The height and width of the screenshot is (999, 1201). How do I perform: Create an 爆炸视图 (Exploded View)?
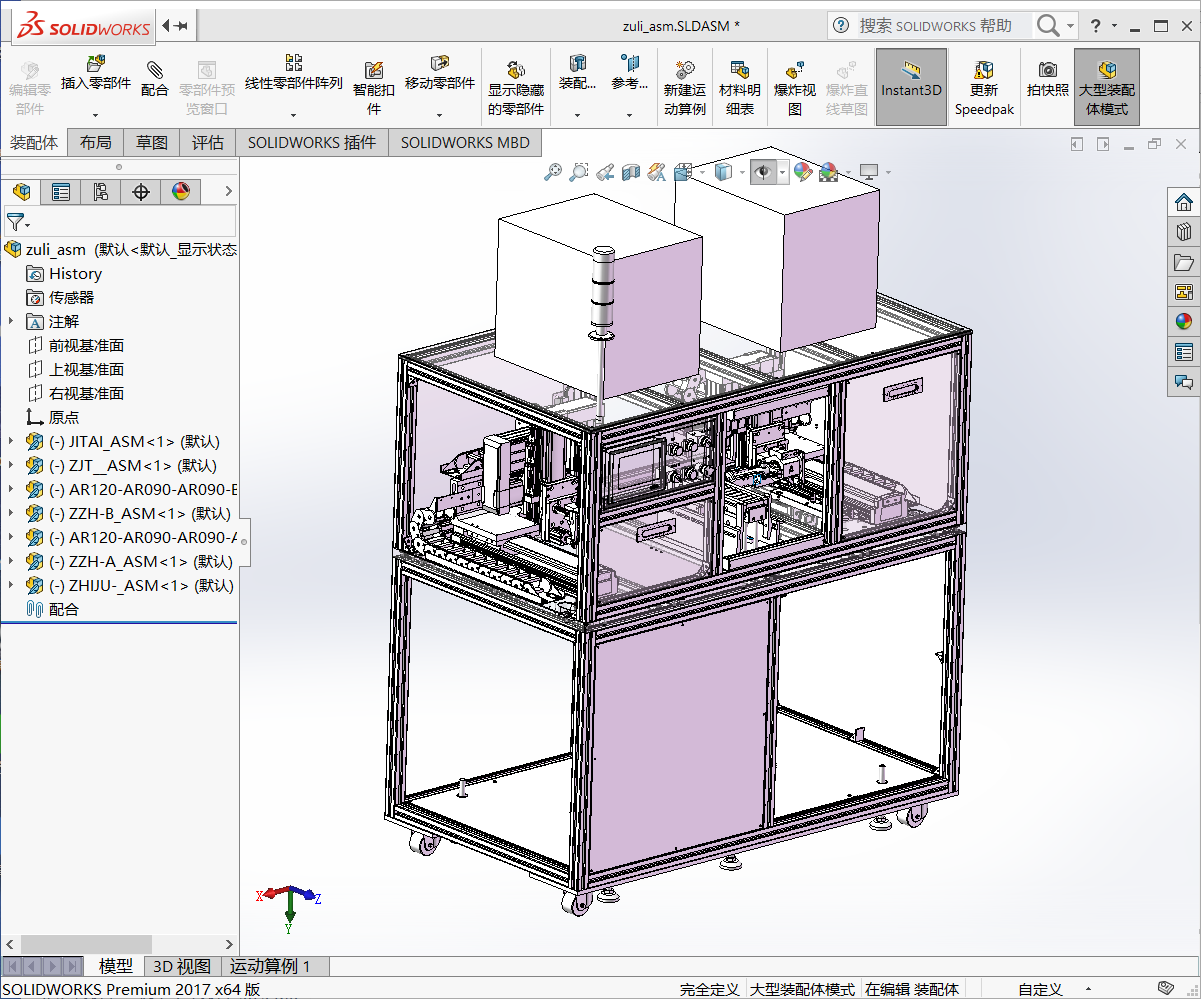click(795, 86)
